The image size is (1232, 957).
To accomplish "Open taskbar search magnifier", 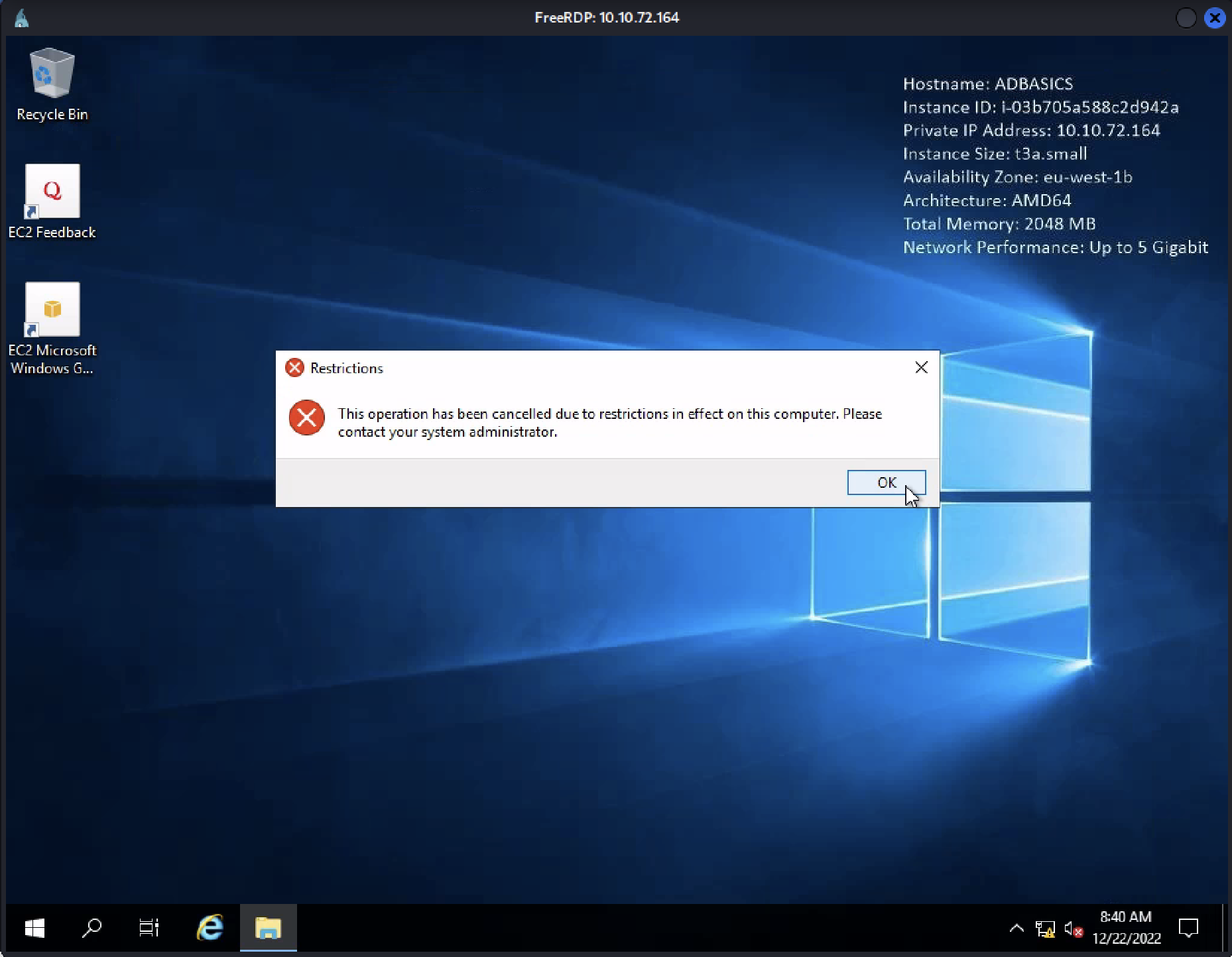I will [92, 928].
